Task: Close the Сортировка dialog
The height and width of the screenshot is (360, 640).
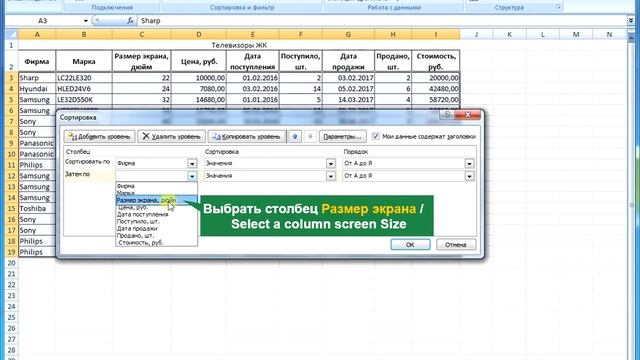Action: coord(468,115)
